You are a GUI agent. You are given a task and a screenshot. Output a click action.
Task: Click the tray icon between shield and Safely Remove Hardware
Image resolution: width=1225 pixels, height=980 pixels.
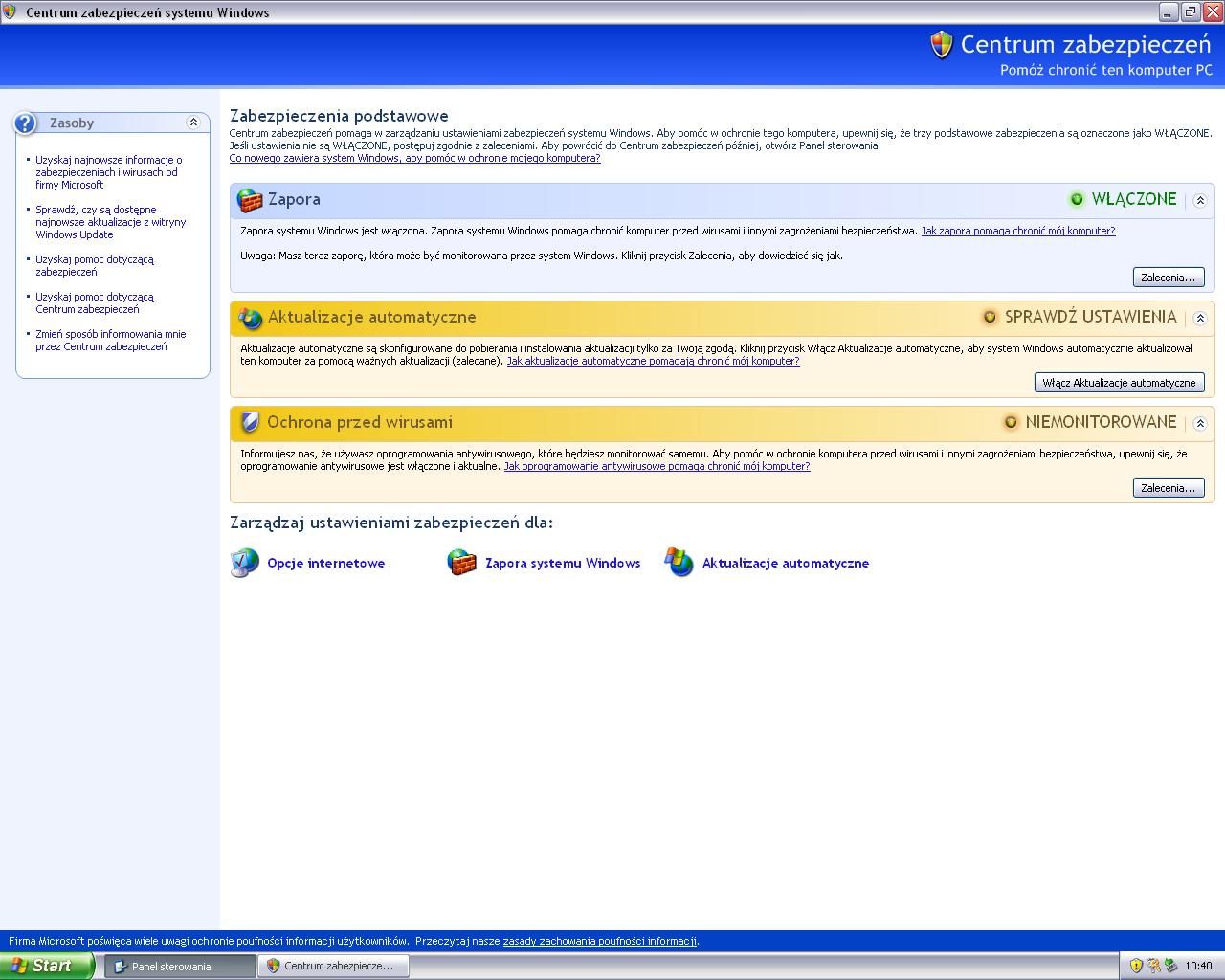coord(1153,966)
